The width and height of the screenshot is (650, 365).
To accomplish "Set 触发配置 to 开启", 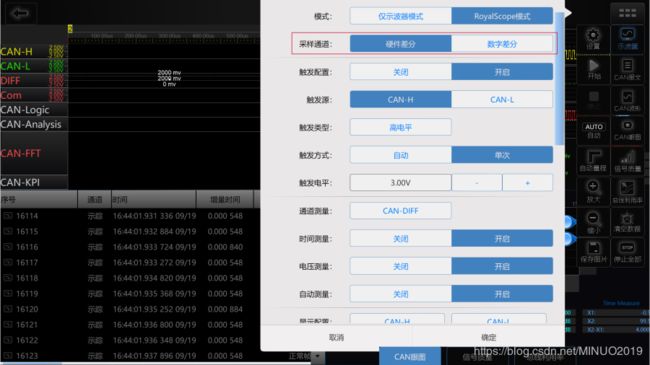I will pyautogui.click(x=502, y=72).
